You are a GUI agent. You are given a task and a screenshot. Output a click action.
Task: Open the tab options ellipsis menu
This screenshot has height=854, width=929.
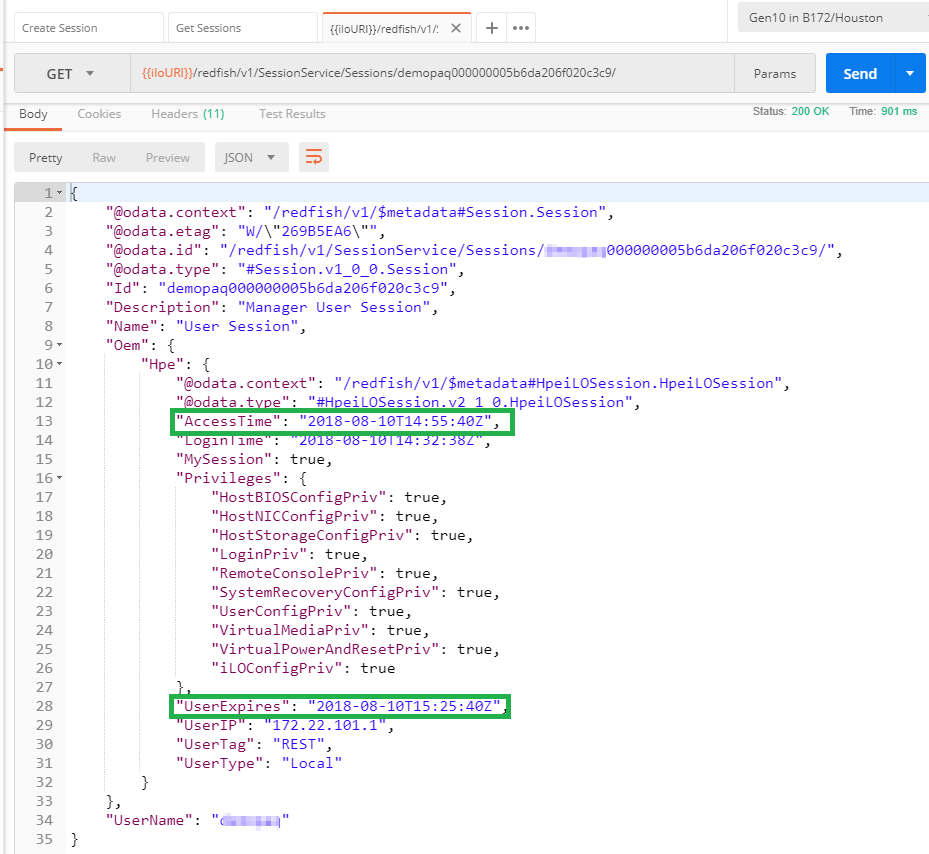521,28
